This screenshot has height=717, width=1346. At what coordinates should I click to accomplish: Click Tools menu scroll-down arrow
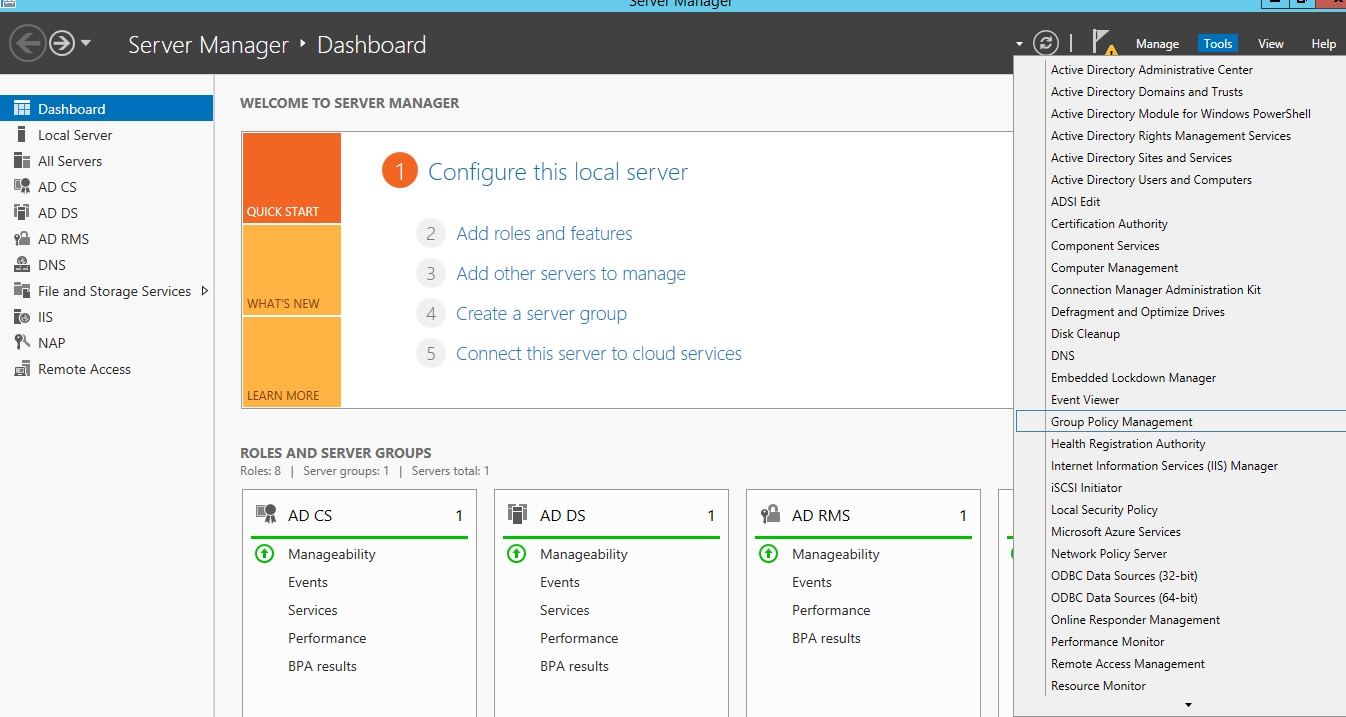1188,705
